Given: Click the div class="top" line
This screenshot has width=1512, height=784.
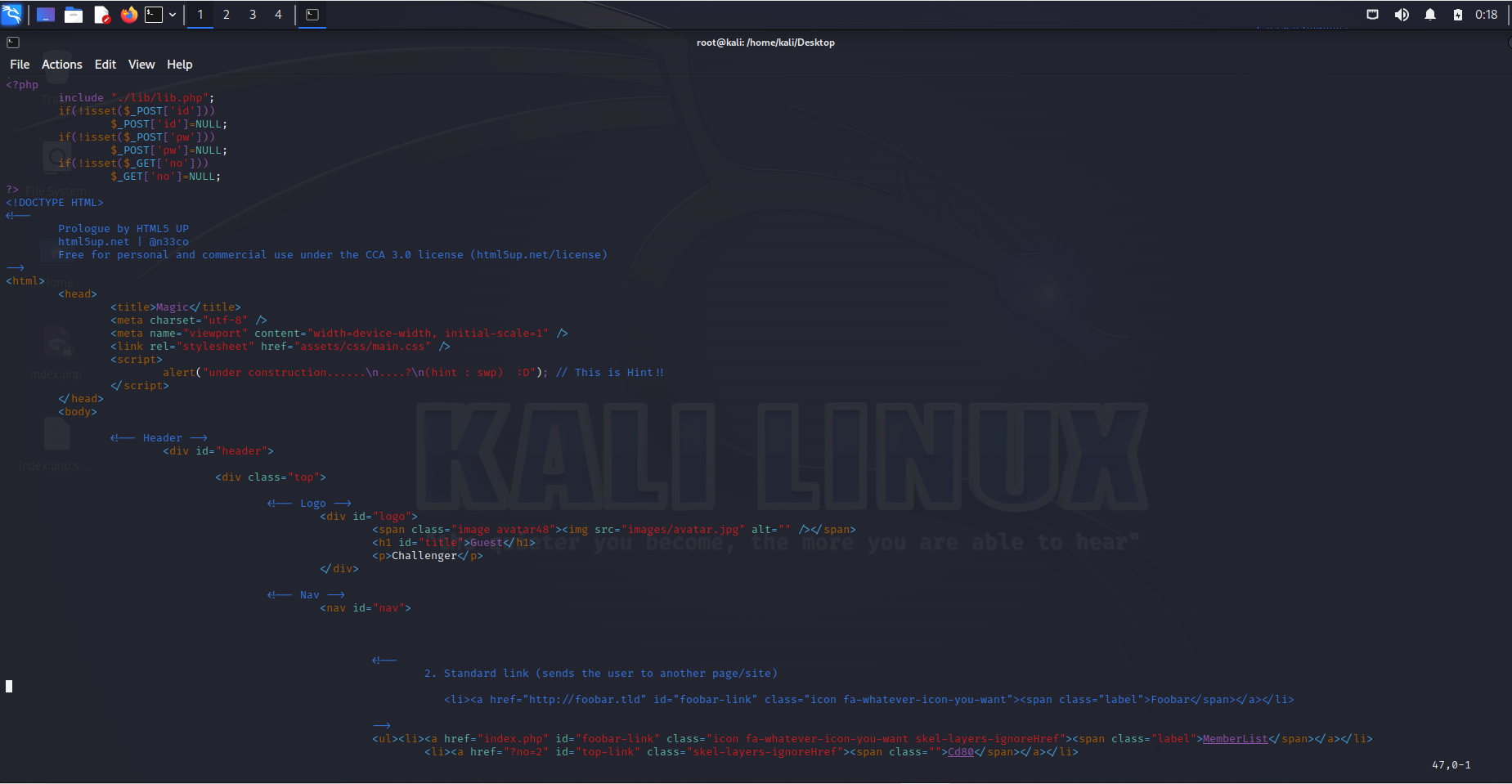Looking at the screenshot, I should tap(271, 477).
